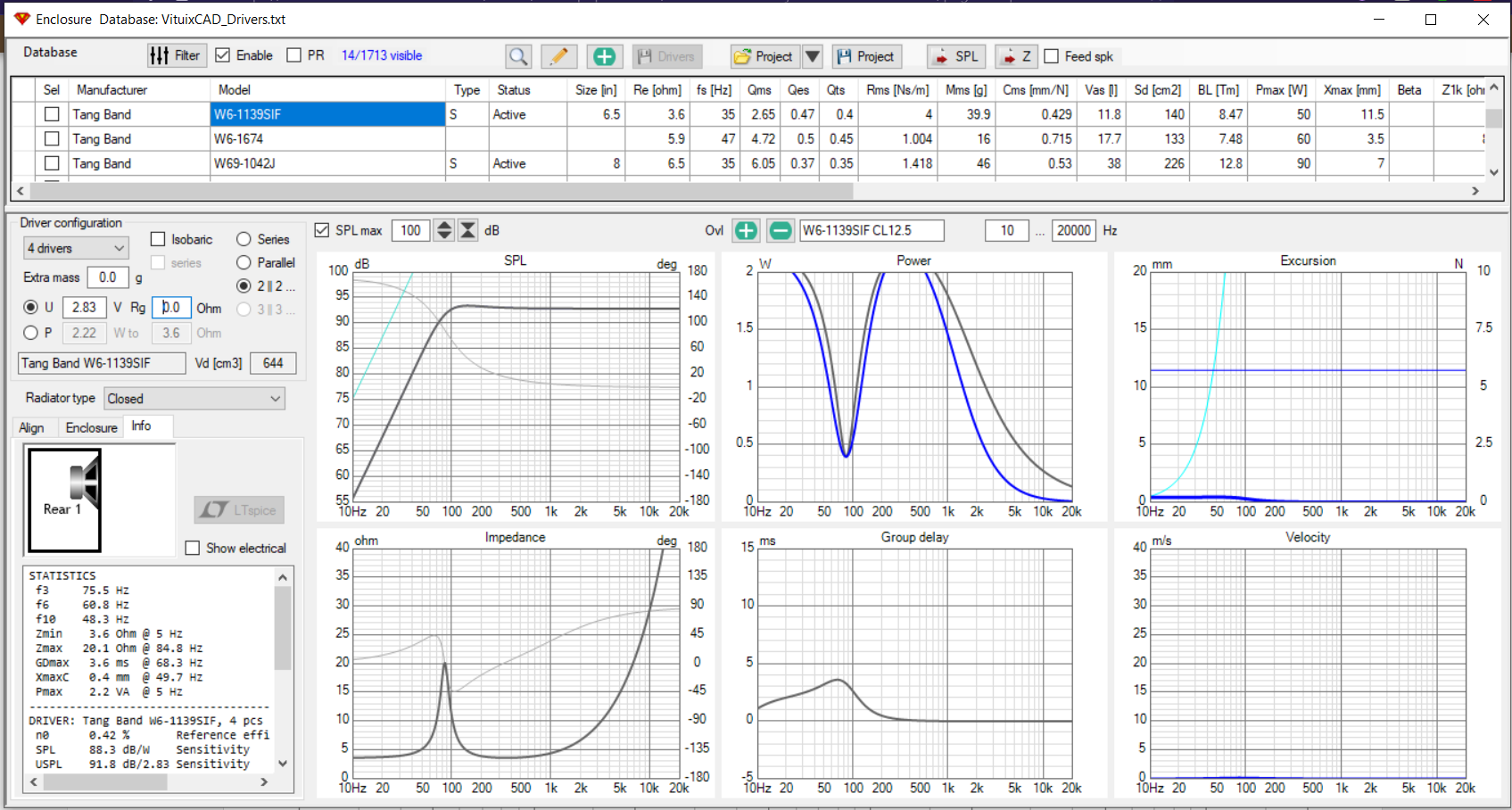This screenshot has height=810, width=1512.
Task: Click the VituixCAD app icon in title bar
Action: (x=22, y=19)
